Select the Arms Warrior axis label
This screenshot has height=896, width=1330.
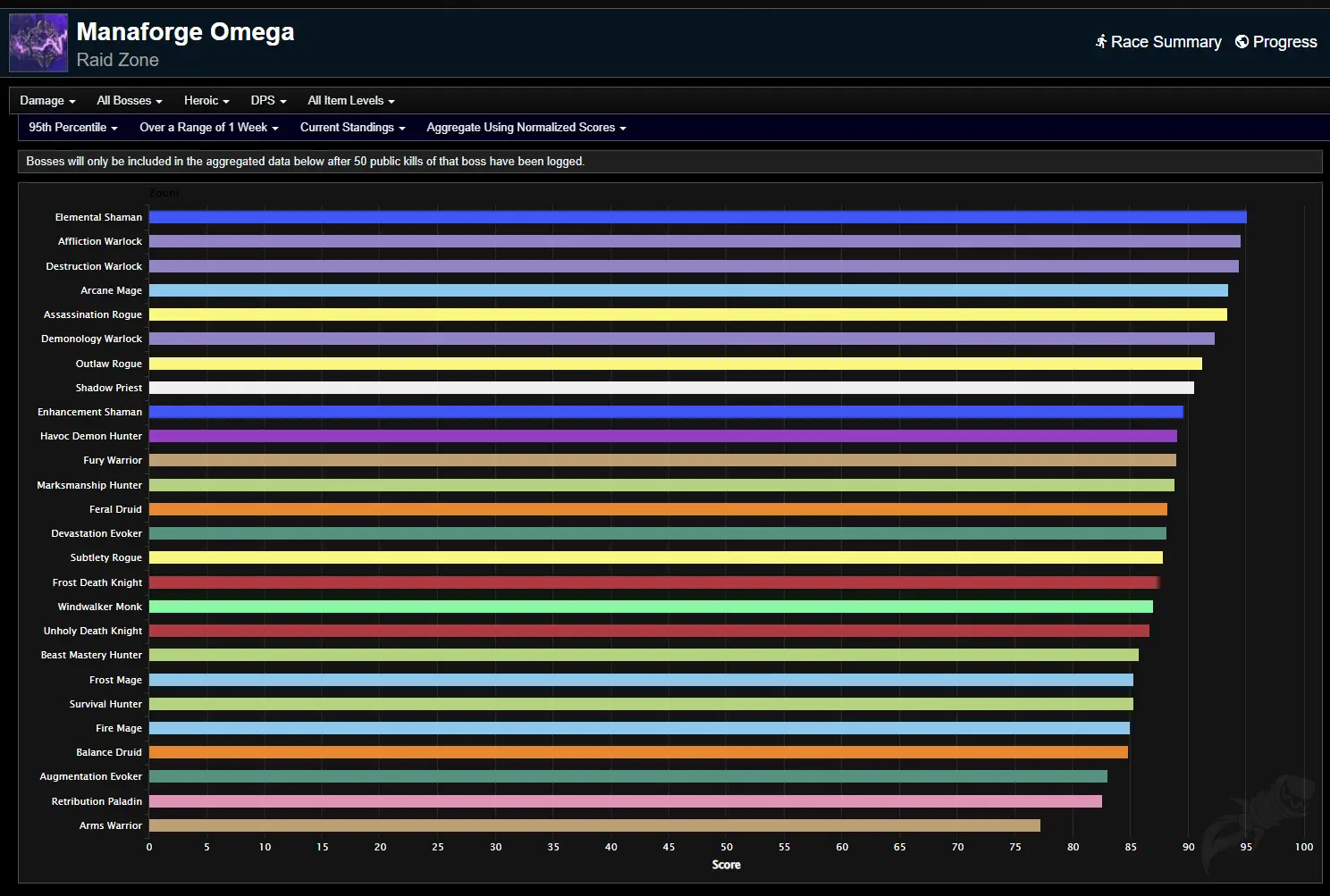coord(111,825)
